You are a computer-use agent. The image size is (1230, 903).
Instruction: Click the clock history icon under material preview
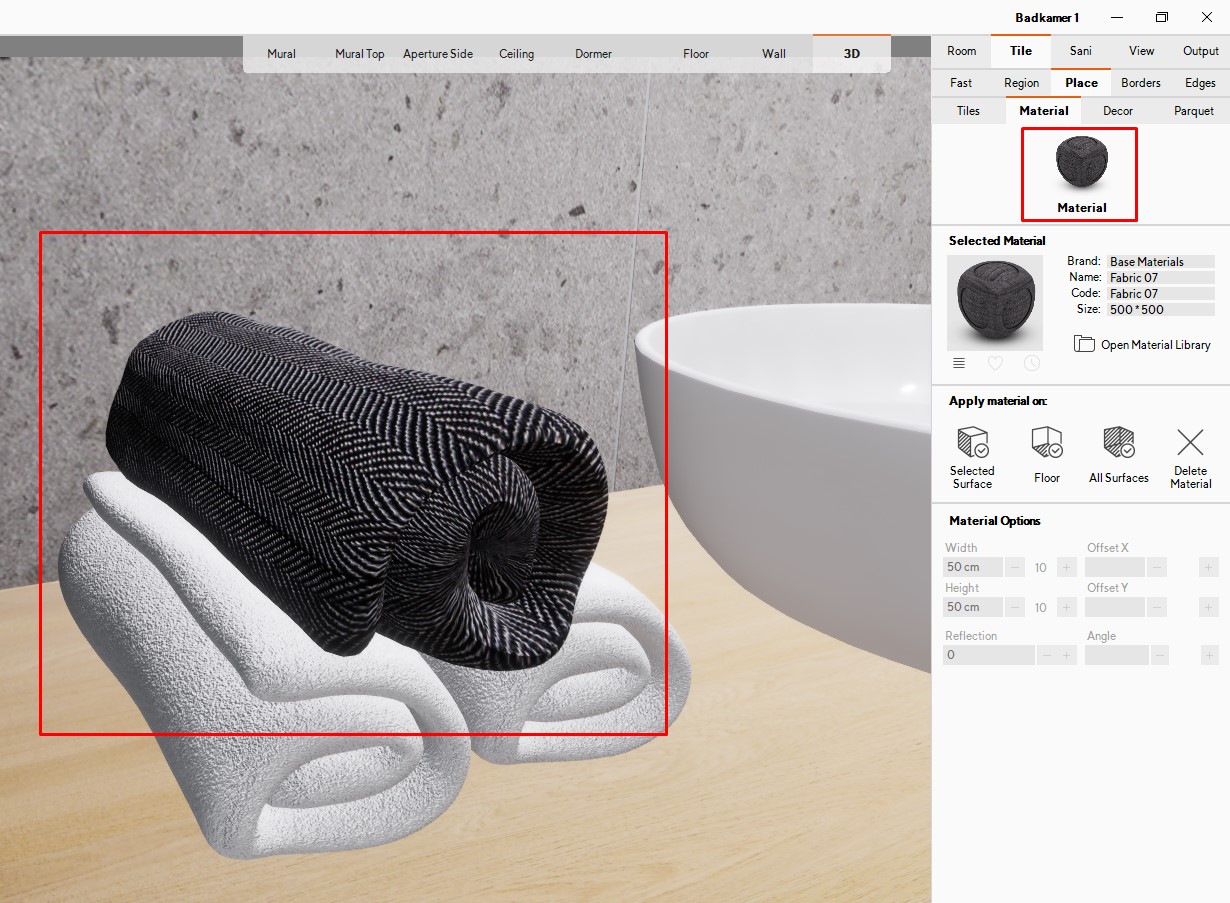point(1032,363)
